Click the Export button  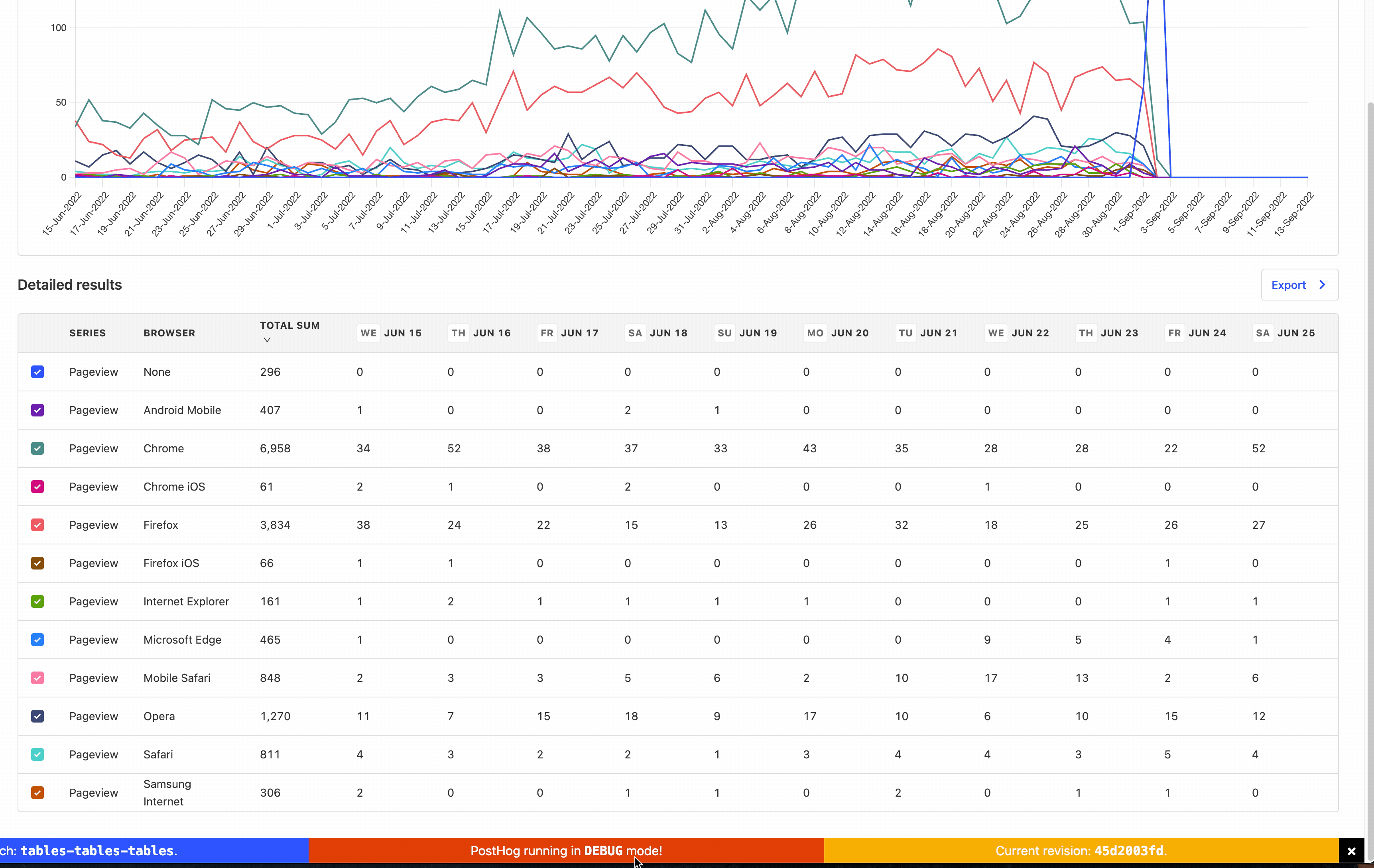[x=1288, y=285]
